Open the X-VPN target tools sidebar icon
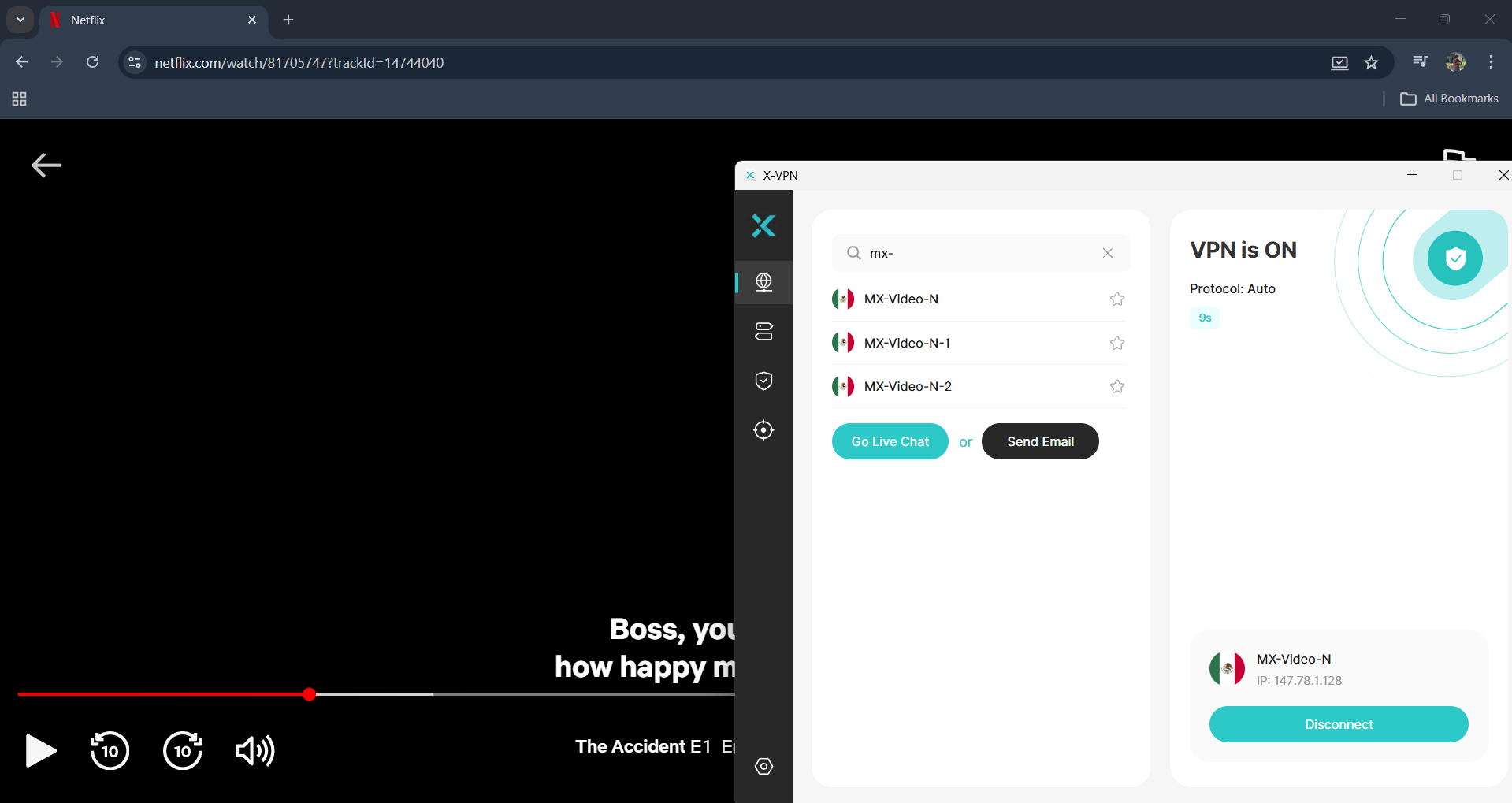 [x=763, y=430]
